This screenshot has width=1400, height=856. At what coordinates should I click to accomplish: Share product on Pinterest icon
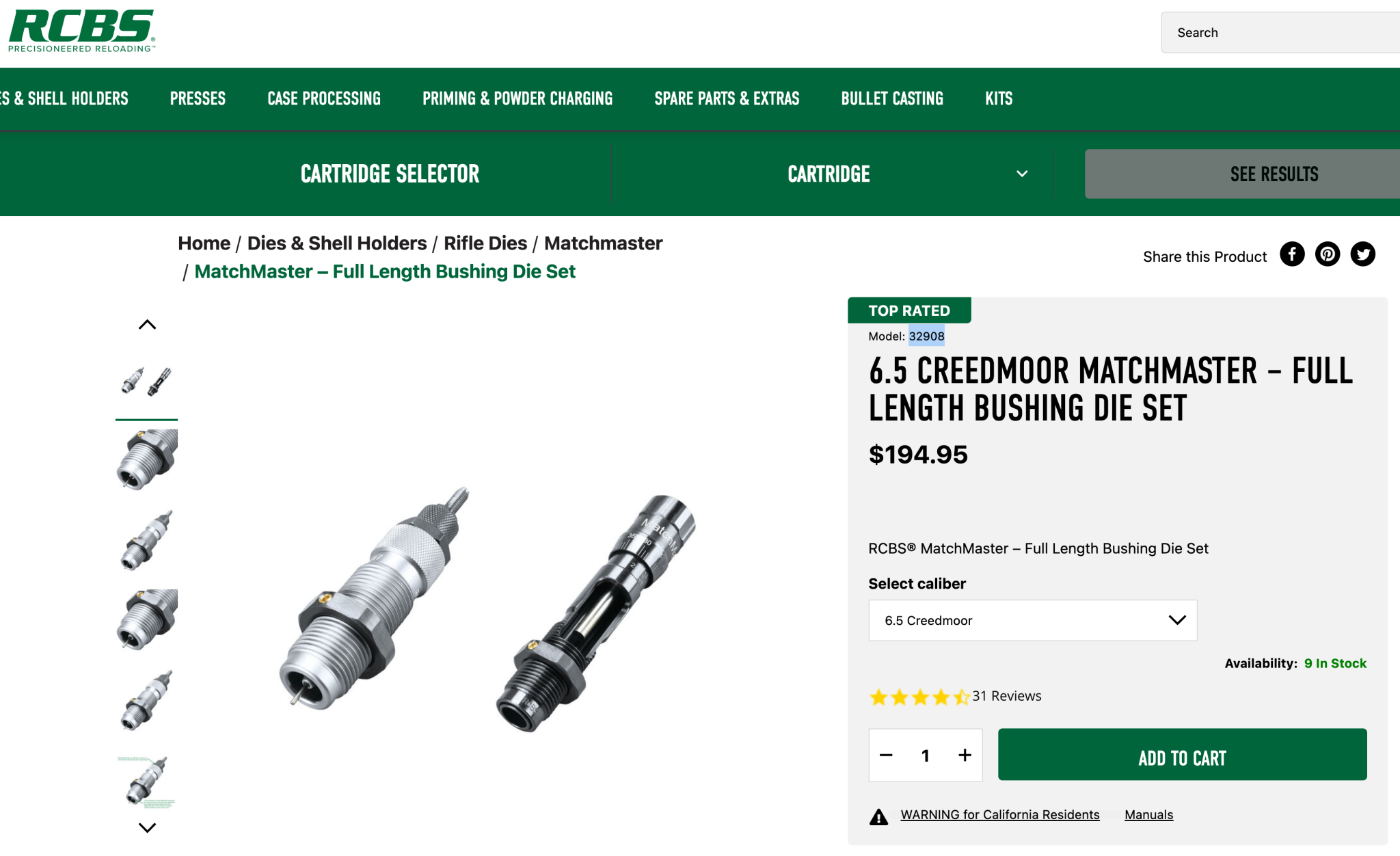(1328, 254)
